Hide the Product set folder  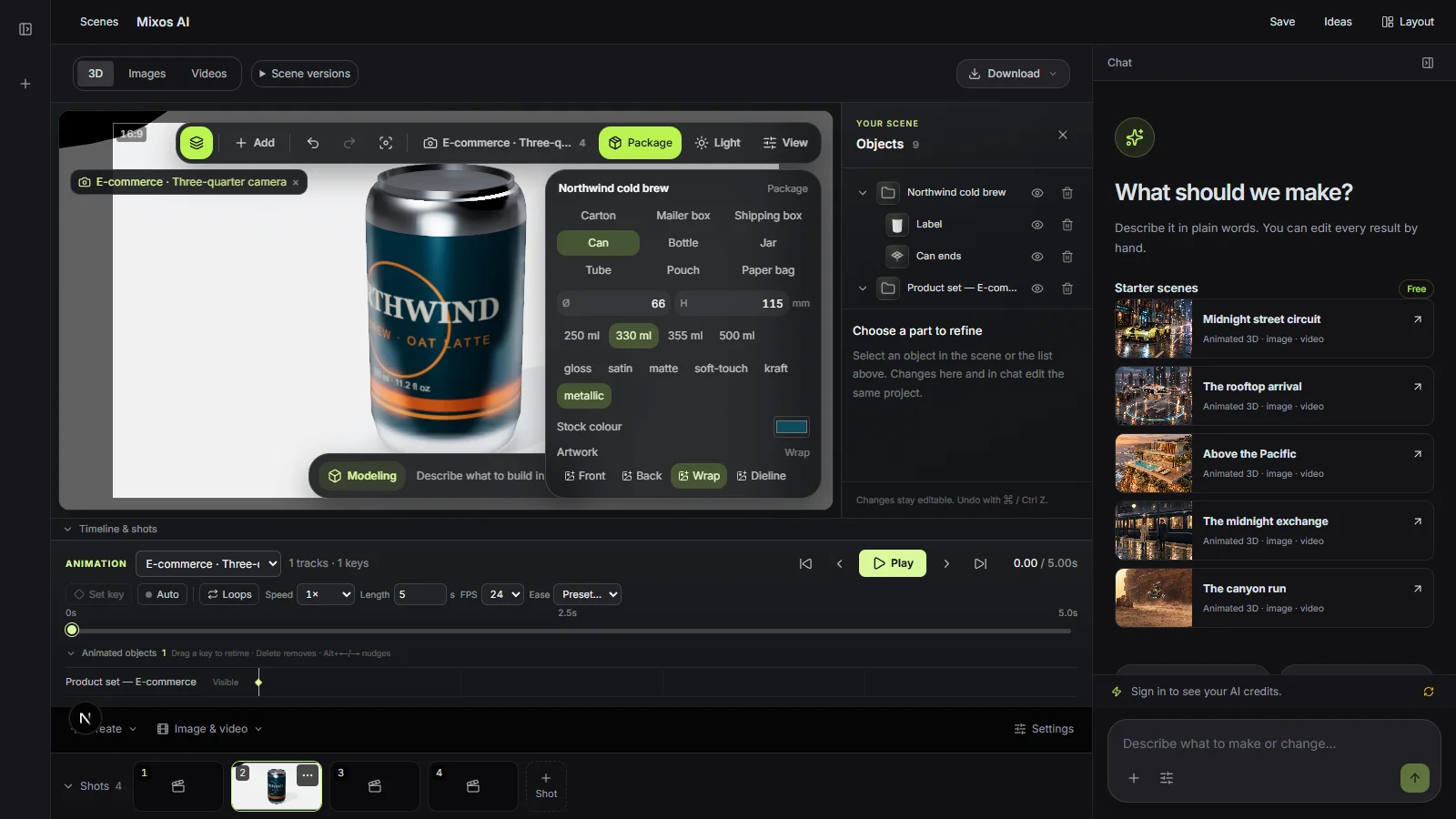1036,288
